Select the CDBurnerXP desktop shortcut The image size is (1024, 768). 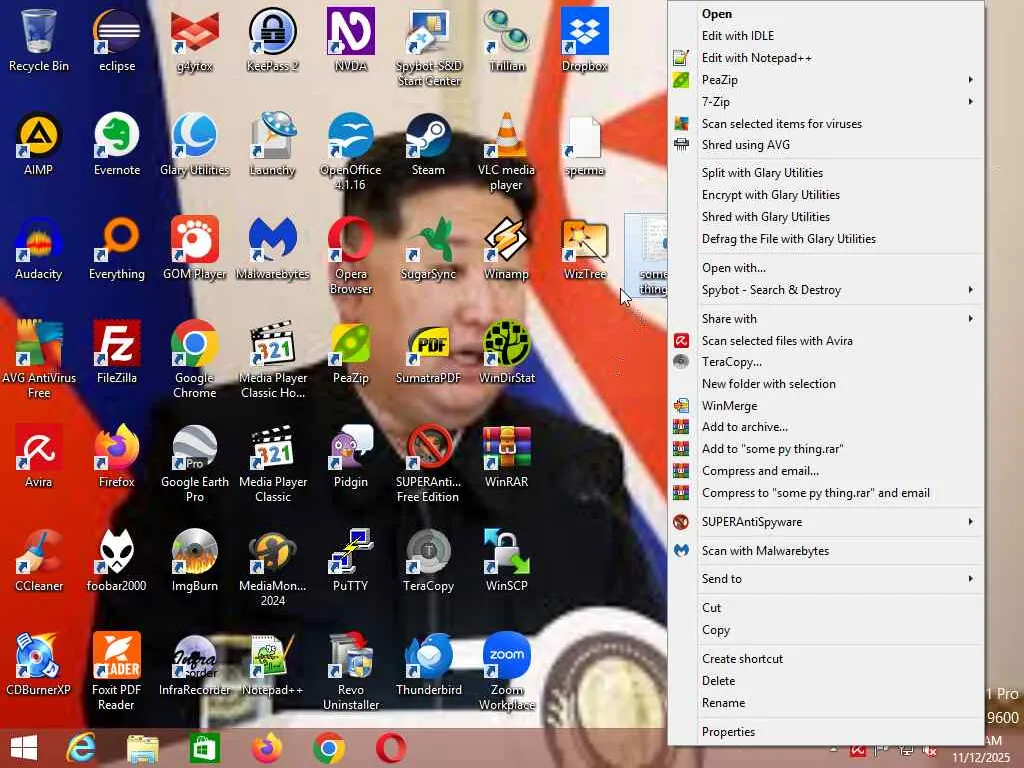[x=39, y=664]
